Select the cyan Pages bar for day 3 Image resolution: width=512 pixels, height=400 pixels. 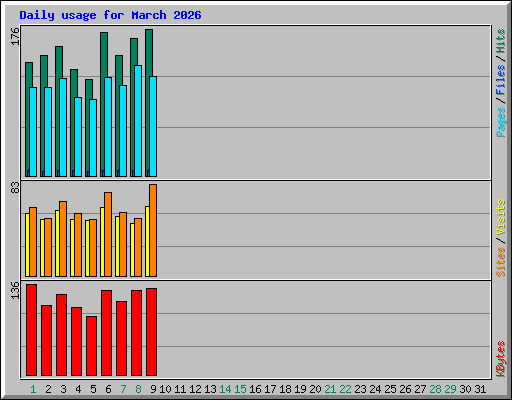[63, 127]
